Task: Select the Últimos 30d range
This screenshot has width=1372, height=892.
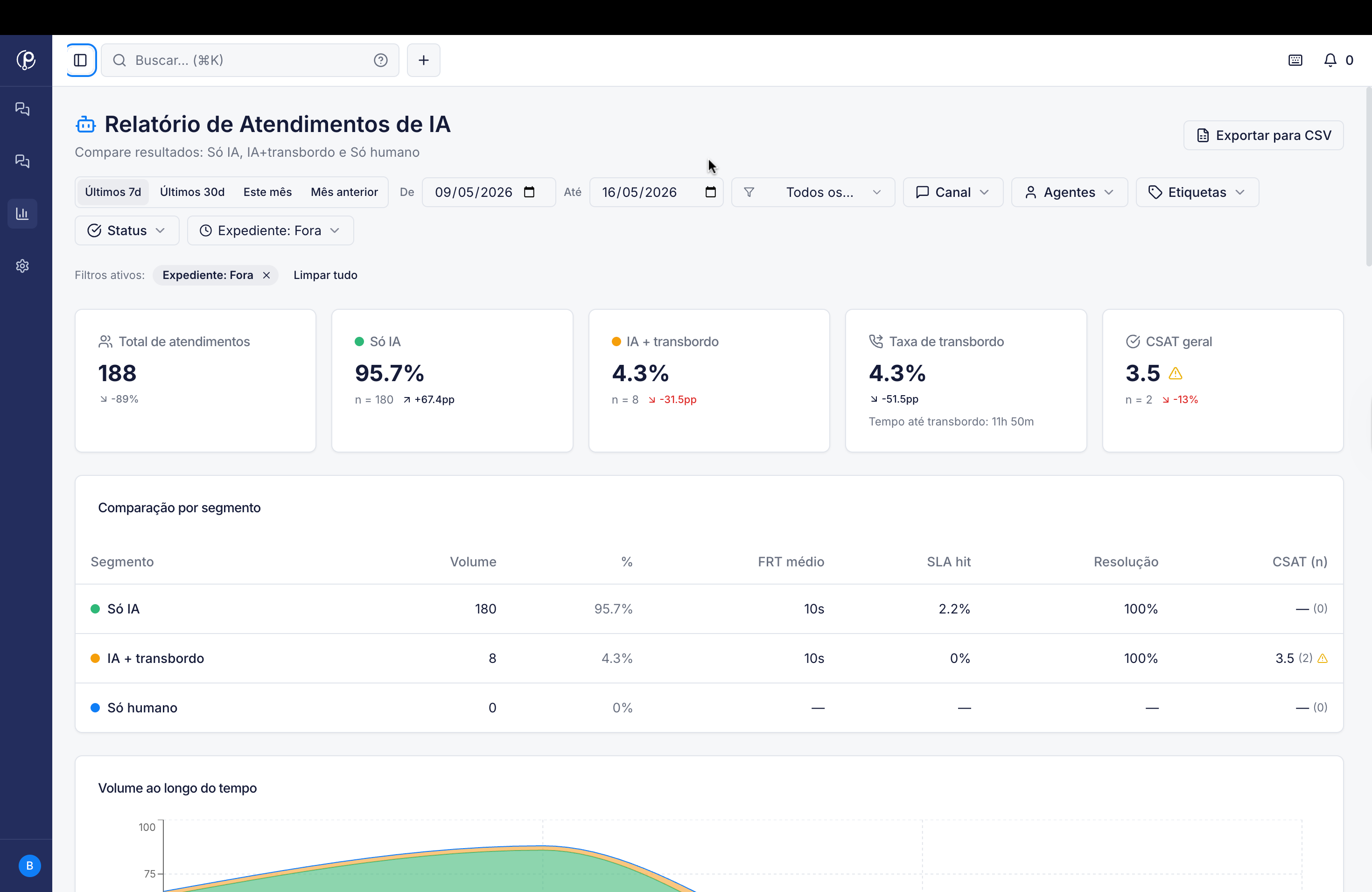Action: (192, 192)
